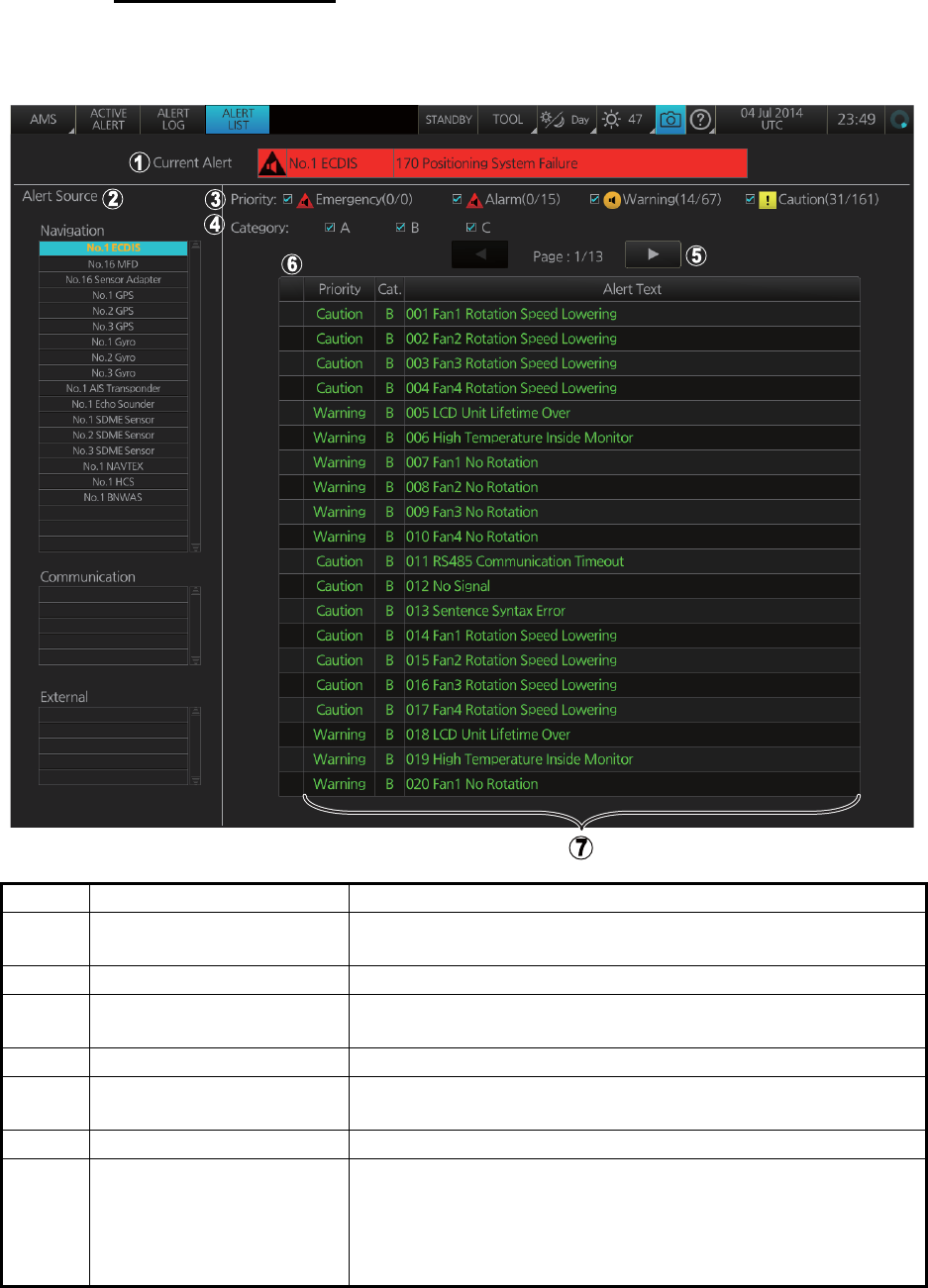Image resolution: width=928 pixels, height=1288 pixels.
Task: Click the STANDBY button
Action: coord(449,119)
